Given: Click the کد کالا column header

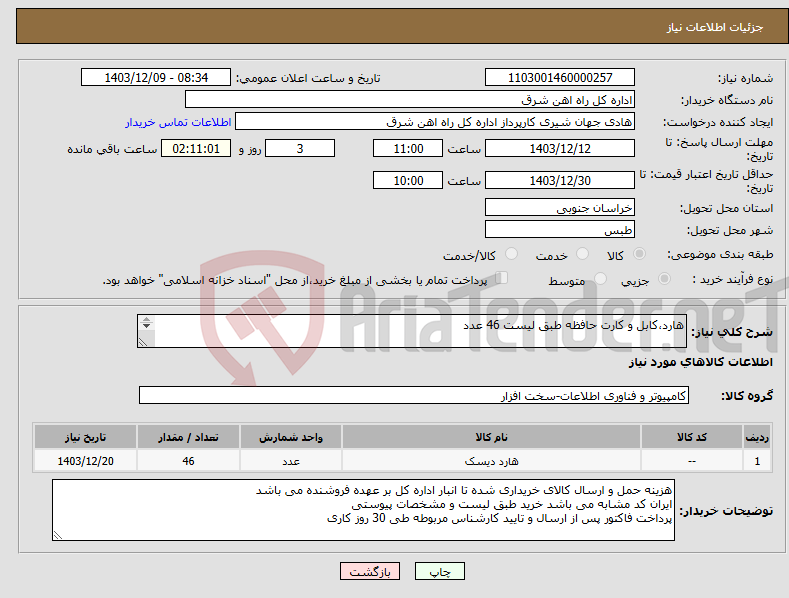Looking at the screenshot, I should (692, 437).
